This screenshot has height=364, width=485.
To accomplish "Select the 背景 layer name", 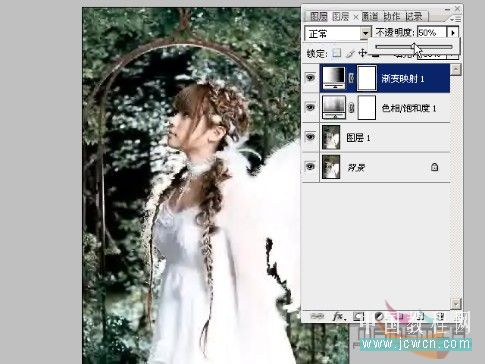I will click(356, 167).
